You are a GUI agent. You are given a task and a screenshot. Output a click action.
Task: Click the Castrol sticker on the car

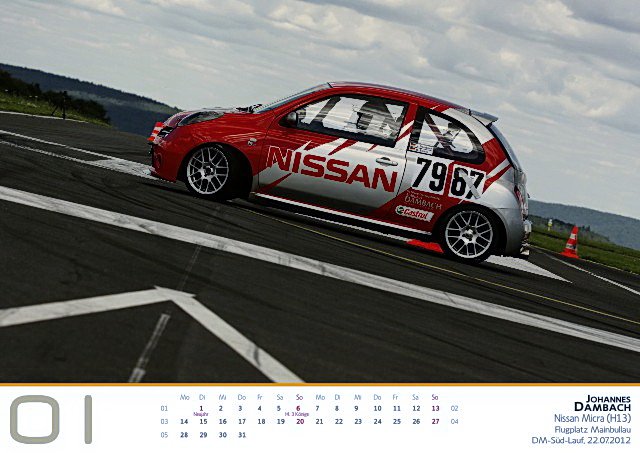[x=414, y=213]
